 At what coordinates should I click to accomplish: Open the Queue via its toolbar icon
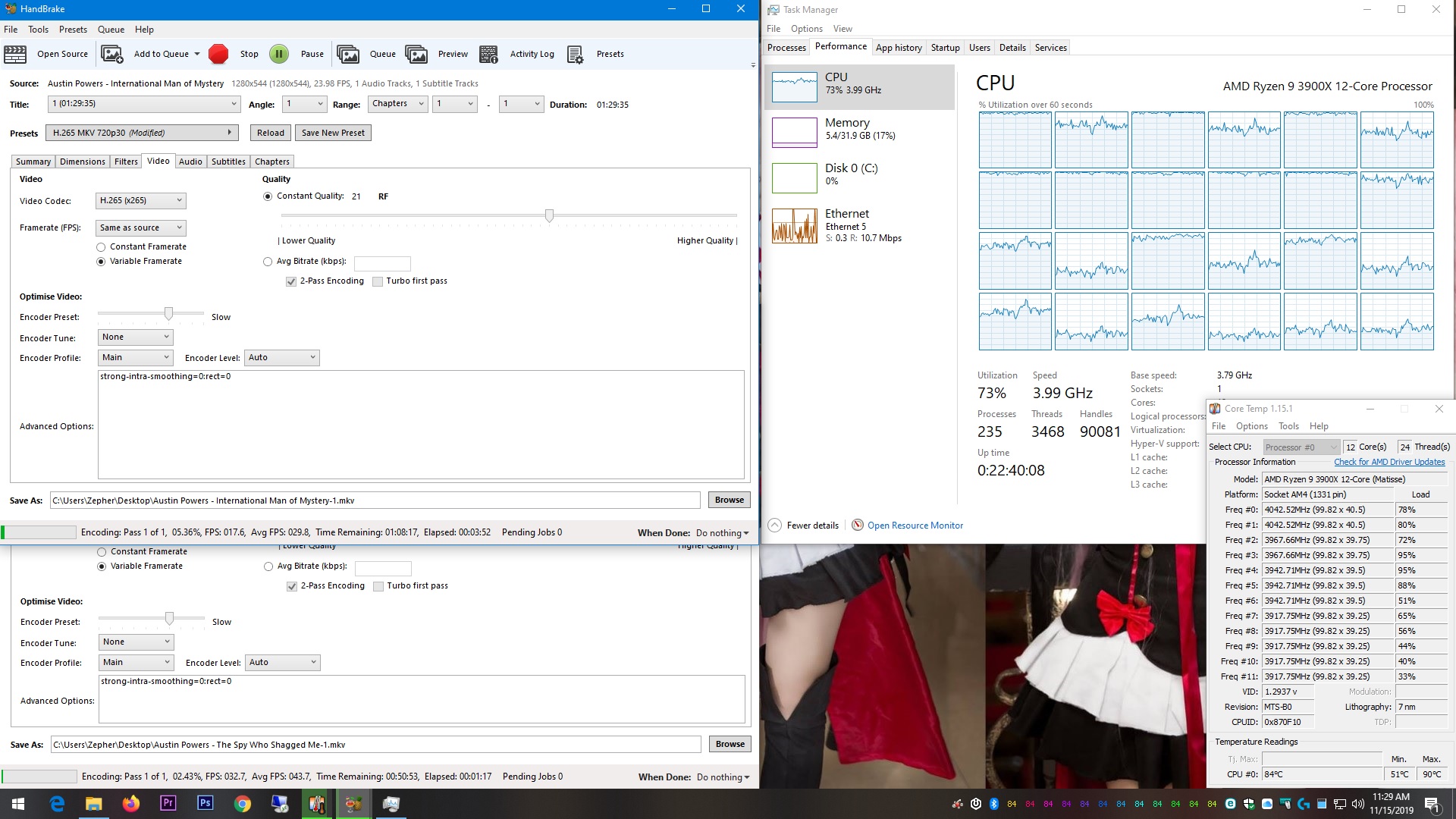[348, 54]
